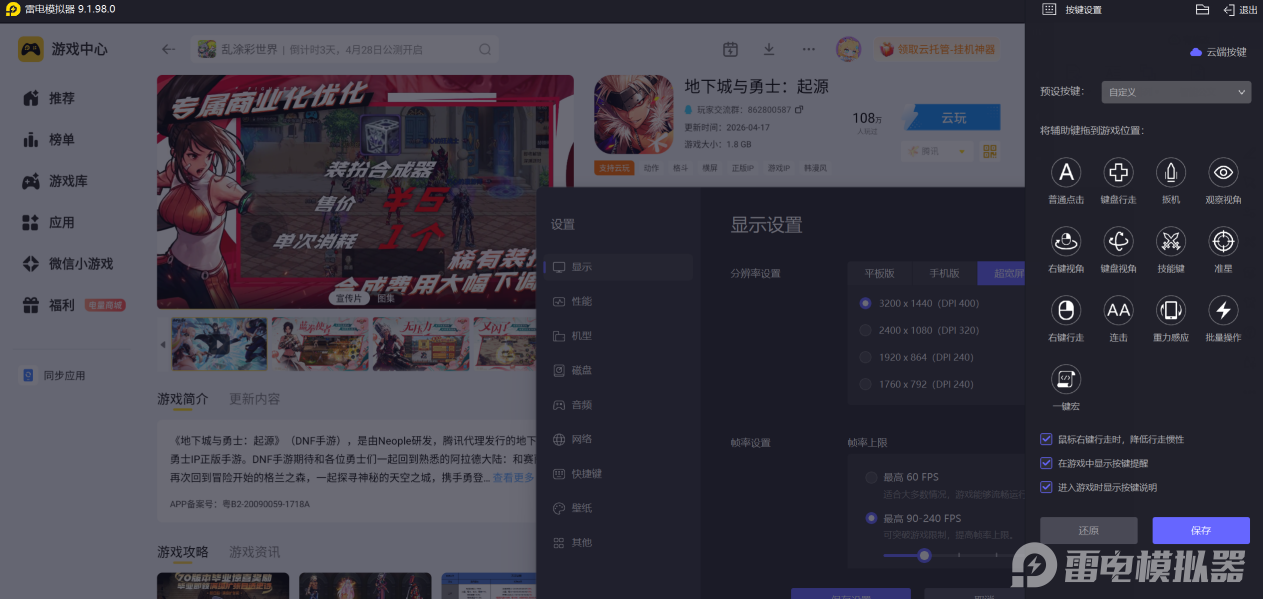
Task: Click the 退出 exit button
Action: pyautogui.click(x=1240, y=9)
